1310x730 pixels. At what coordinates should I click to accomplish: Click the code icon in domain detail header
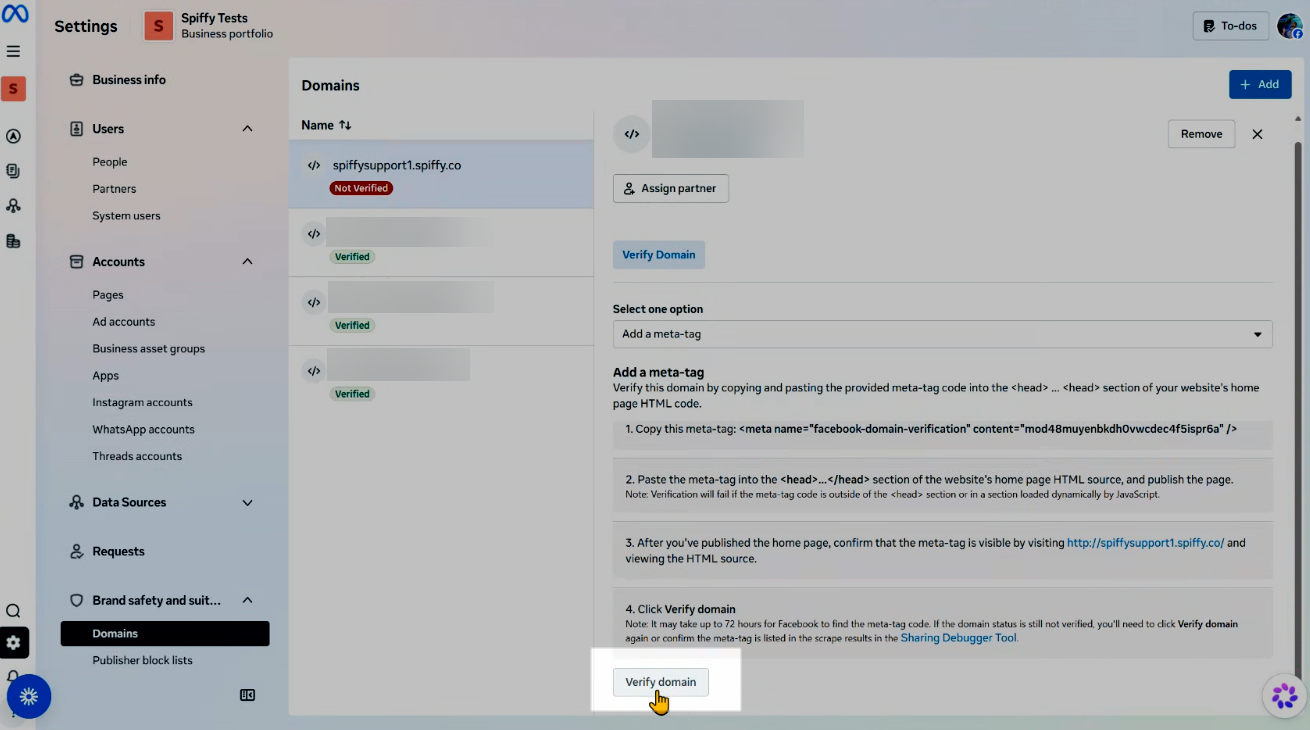pos(632,134)
